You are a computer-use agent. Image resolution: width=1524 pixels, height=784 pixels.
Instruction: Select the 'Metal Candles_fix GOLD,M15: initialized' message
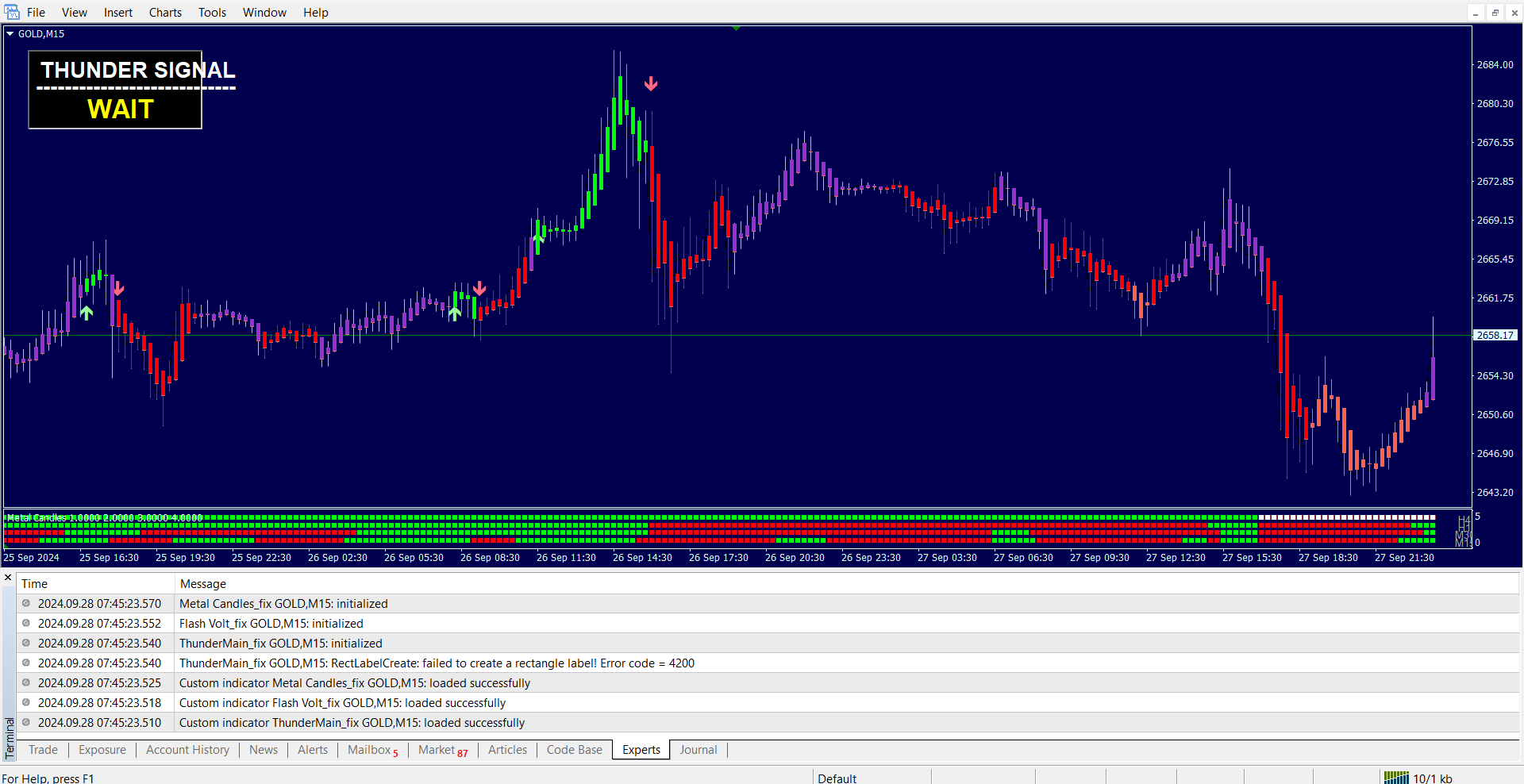[283, 604]
